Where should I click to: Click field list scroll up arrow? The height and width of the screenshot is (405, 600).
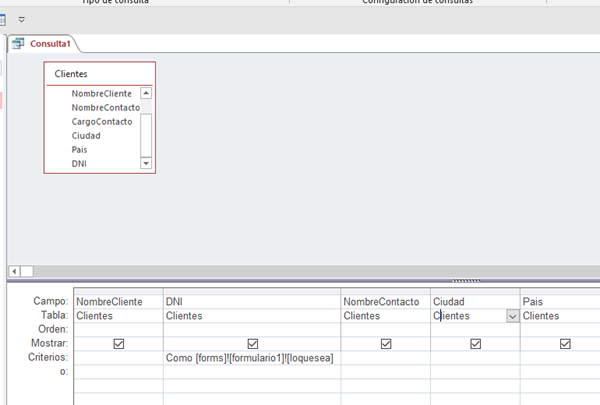click(146, 93)
